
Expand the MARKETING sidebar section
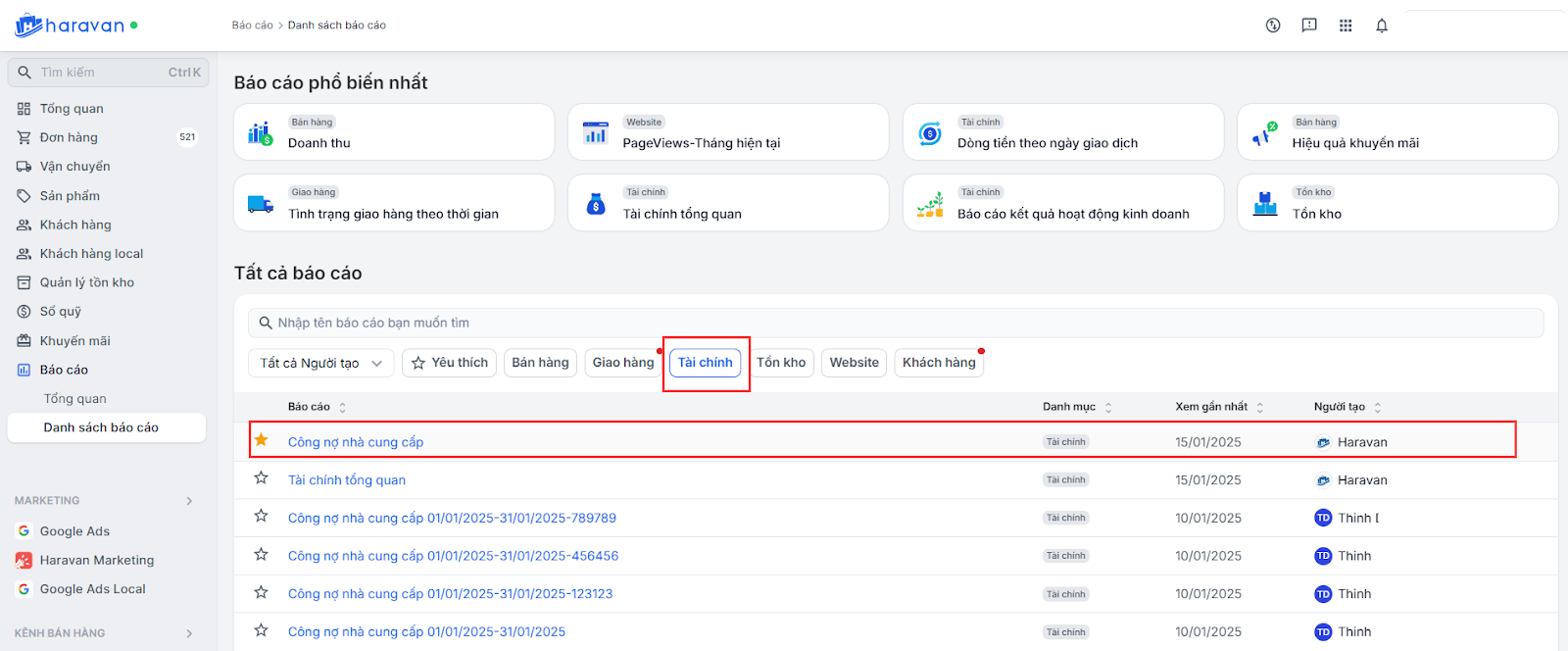[189, 501]
